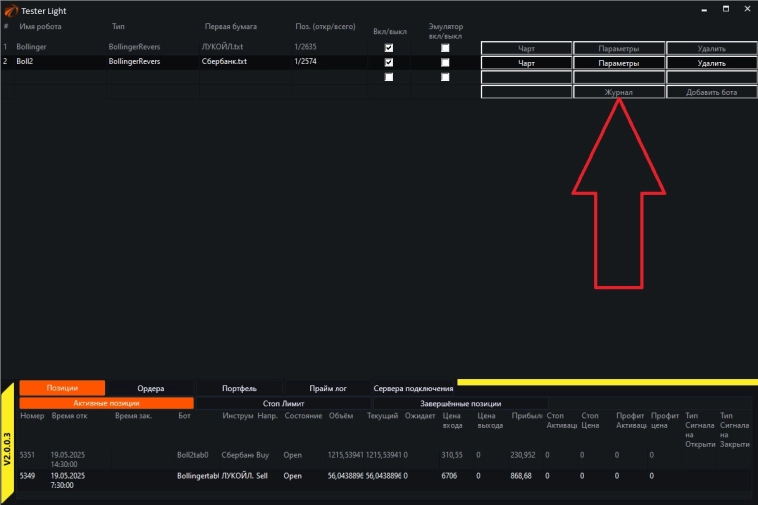Click the Boll2tab0 bot cell
The image size is (758, 505).
coord(192,455)
